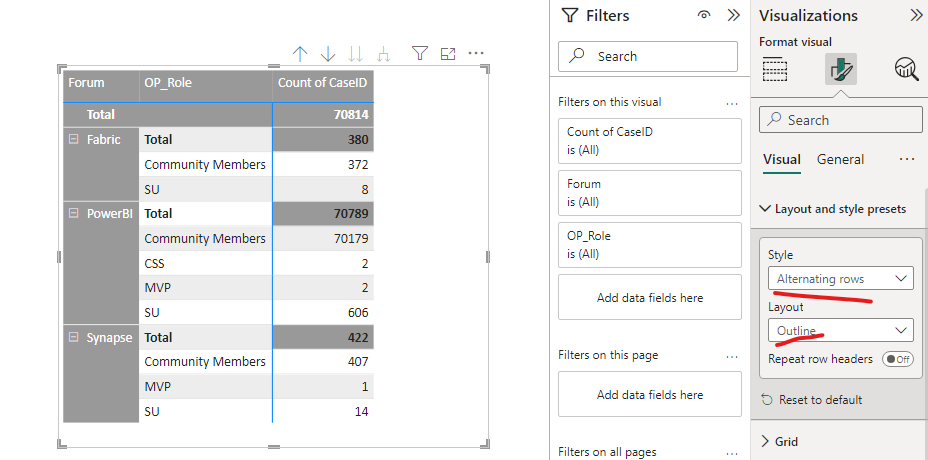Open the visual's More options ellipsis
Image resolution: width=928 pixels, height=460 pixels.
476,53
